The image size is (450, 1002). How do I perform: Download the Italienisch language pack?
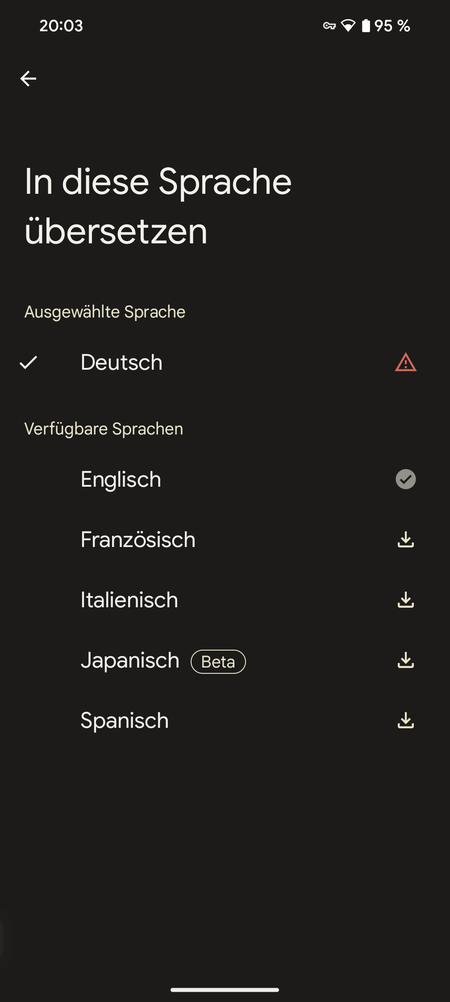405,600
